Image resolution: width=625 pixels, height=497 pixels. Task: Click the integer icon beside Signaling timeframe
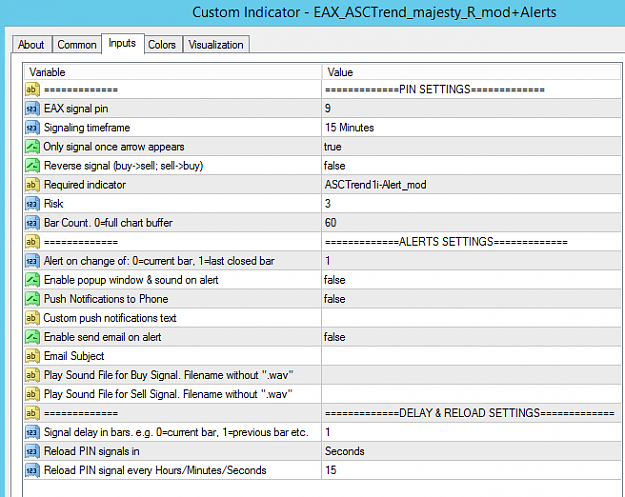pyautogui.click(x=32, y=128)
